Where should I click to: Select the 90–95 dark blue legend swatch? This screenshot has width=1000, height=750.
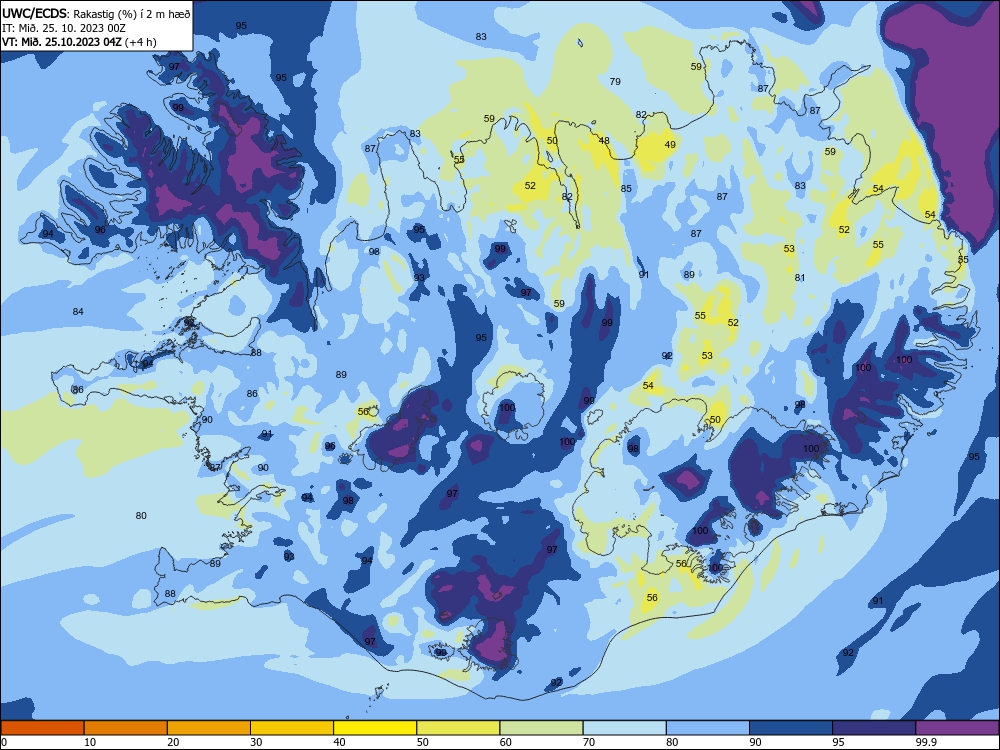(791, 728)
